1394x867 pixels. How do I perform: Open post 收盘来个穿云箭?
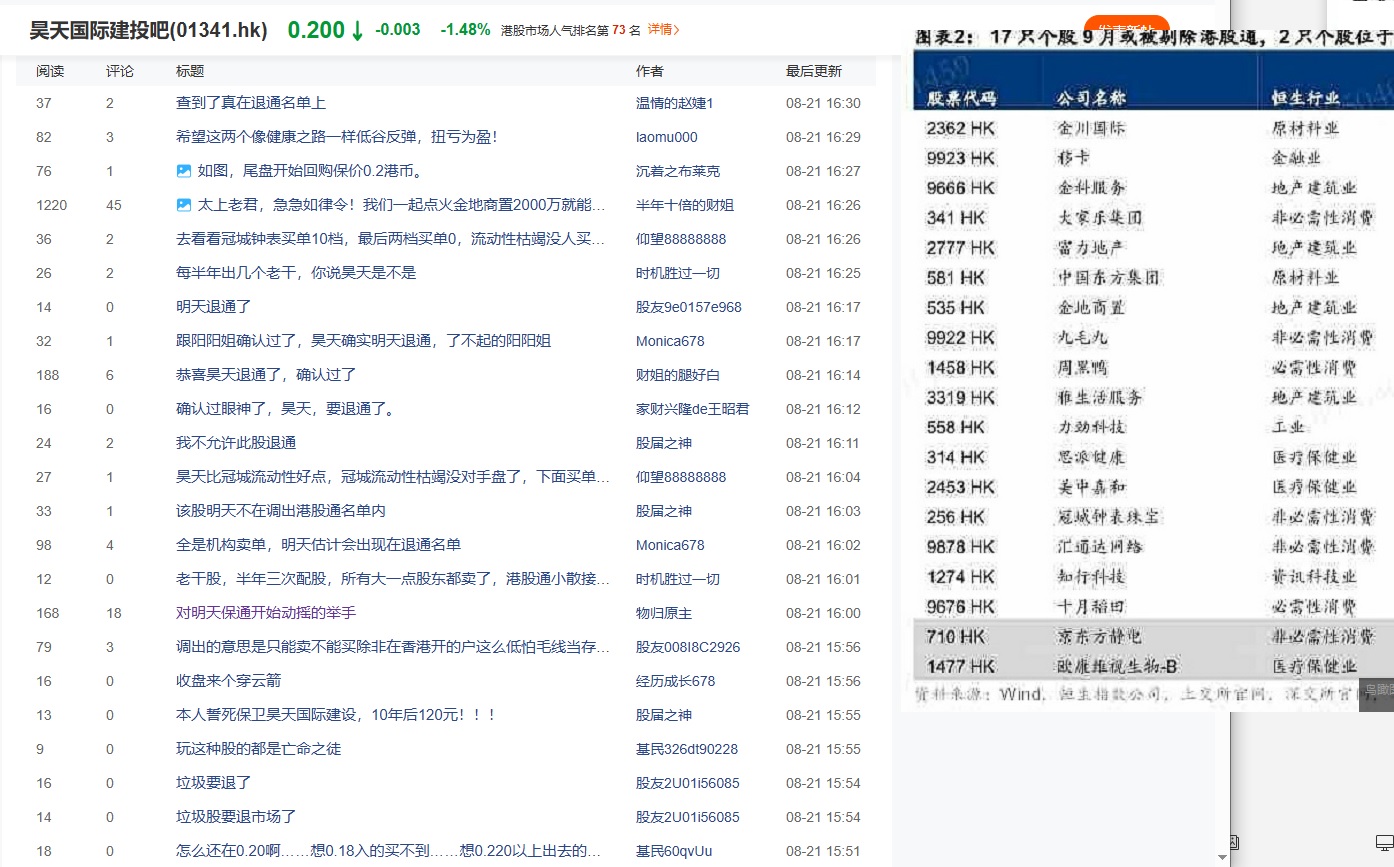(x=228, y=681)
